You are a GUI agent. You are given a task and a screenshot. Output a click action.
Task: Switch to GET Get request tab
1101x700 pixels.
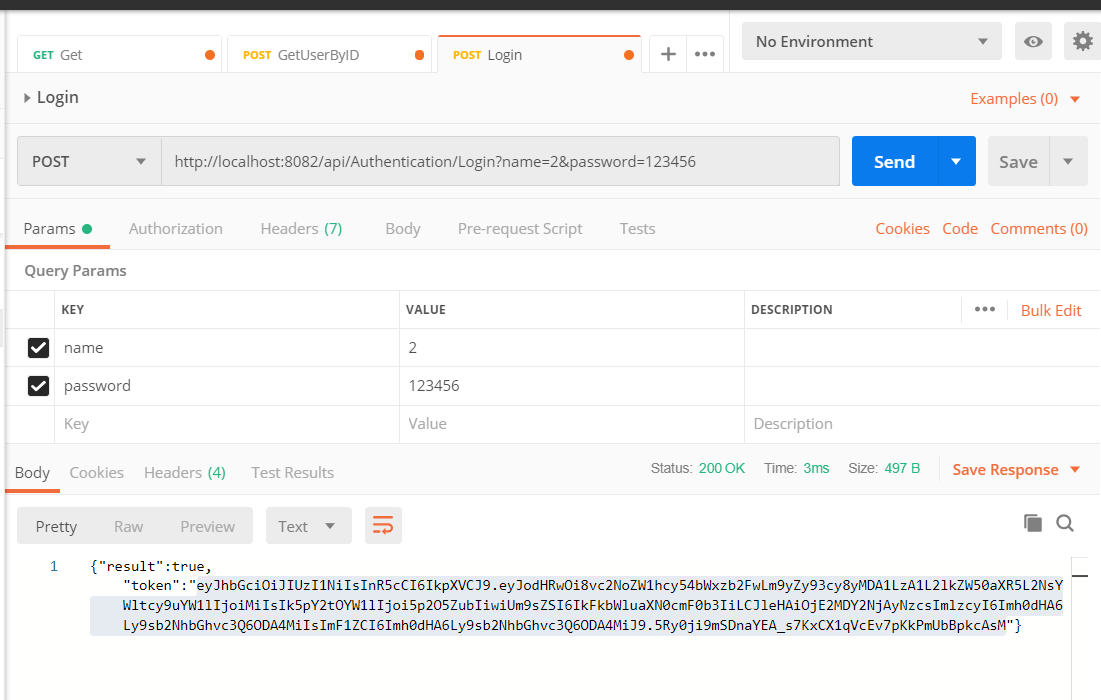tap(119, 55)
